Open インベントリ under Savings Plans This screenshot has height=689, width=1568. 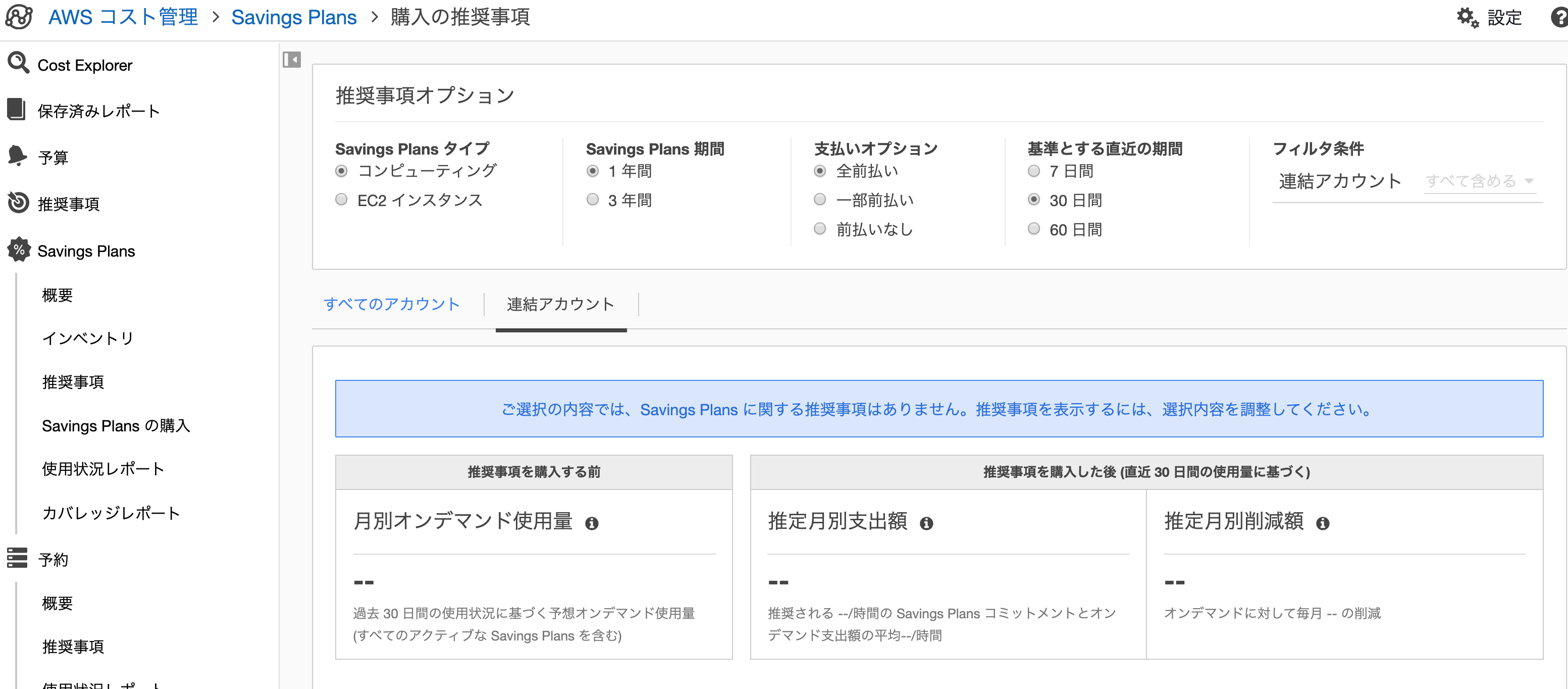[88, 338]
